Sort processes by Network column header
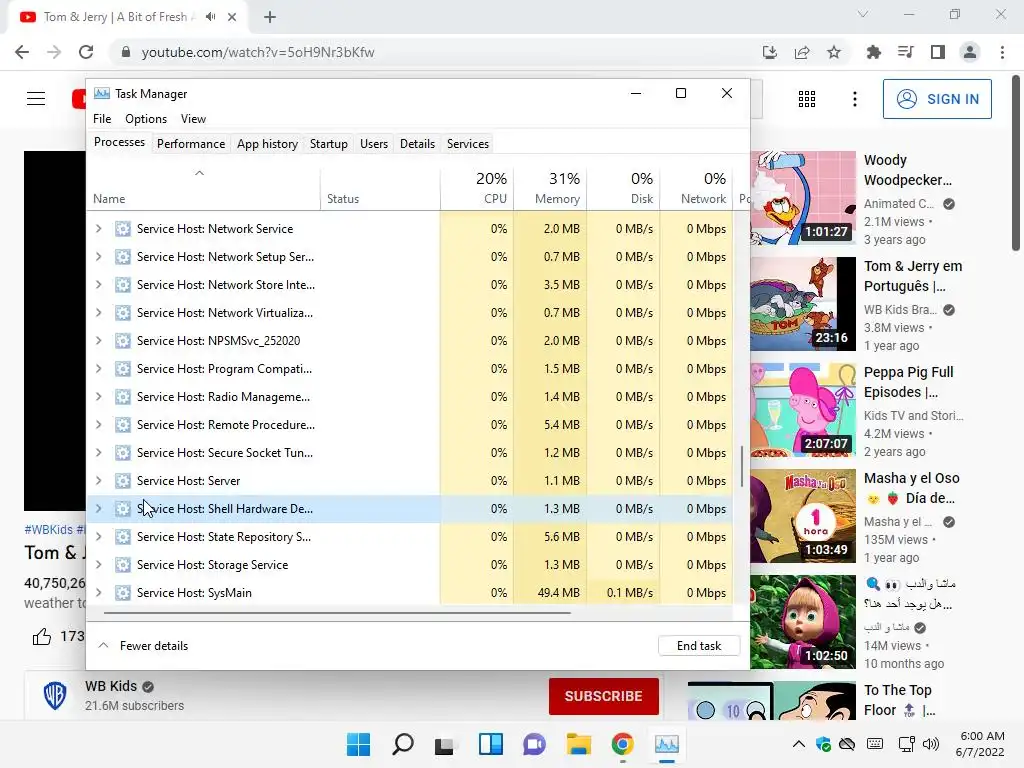 [x=696, y=188]
